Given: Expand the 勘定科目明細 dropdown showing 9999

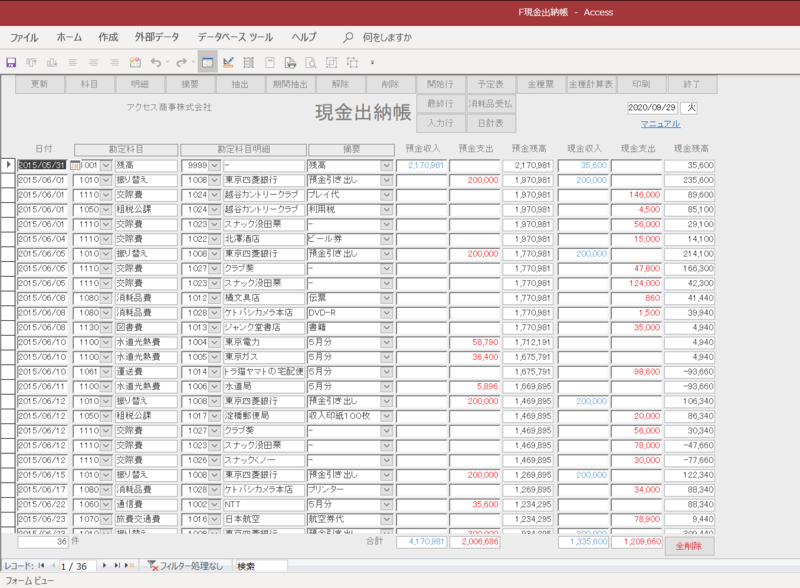Looking at the screenshot, I should point(213,165).
